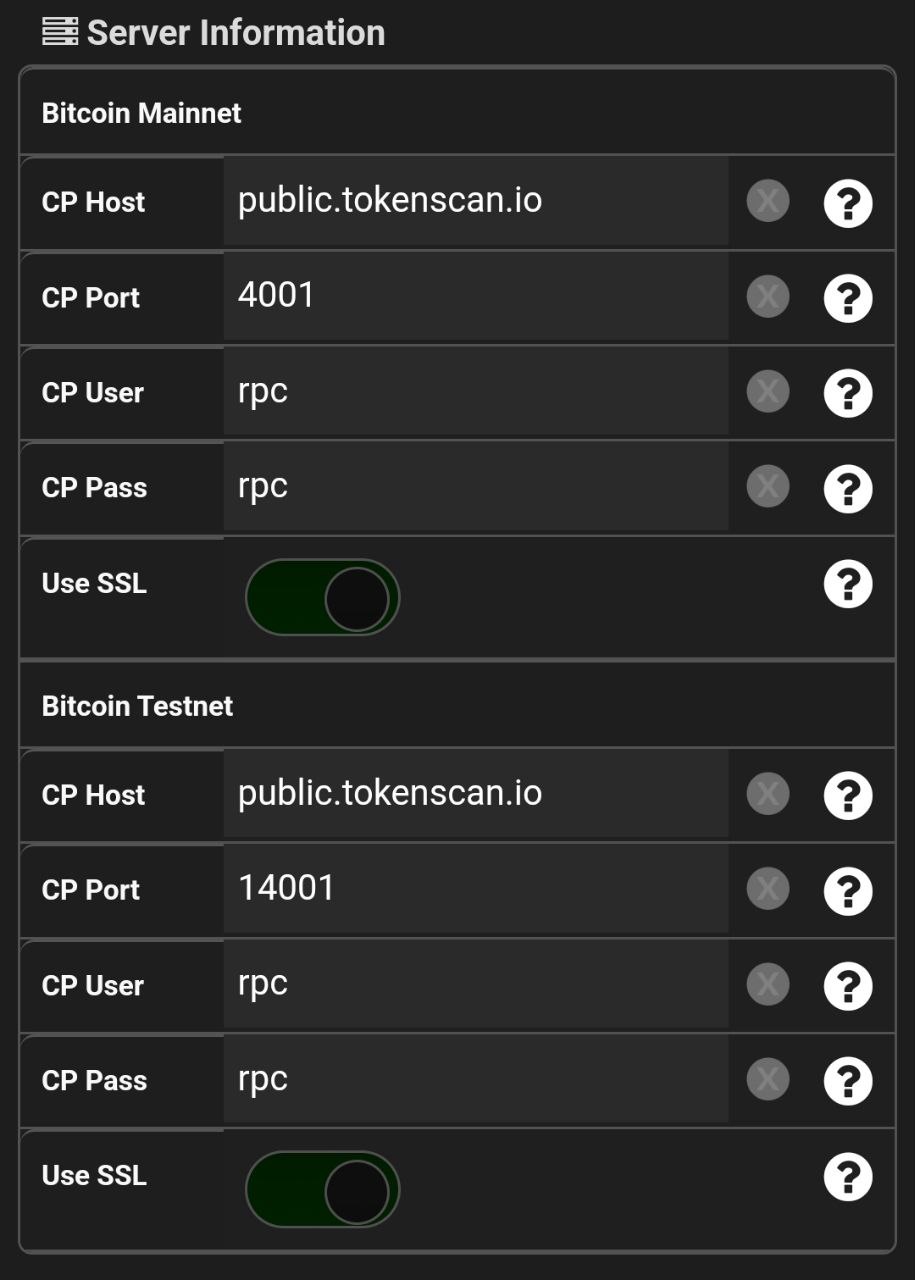The height and width of the screenshot is (1280, 915).
Task: Show help for Mainnet CP Pass
Action: [x=848, y=489]
